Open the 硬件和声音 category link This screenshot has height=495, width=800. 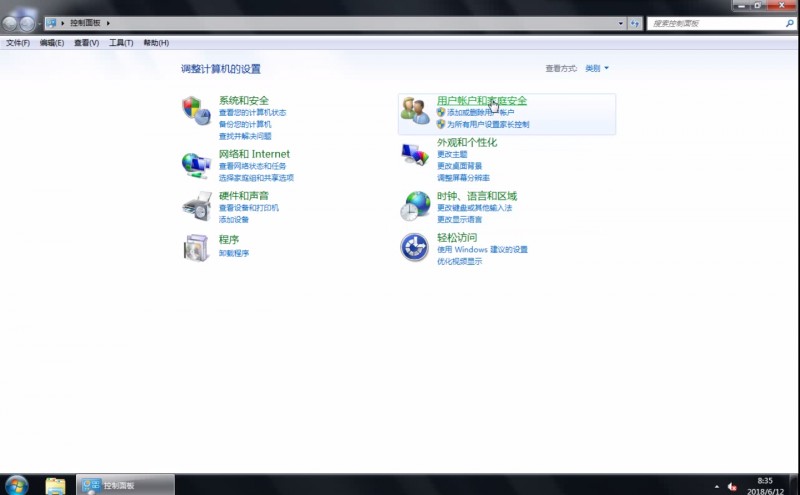pos(244,195)
